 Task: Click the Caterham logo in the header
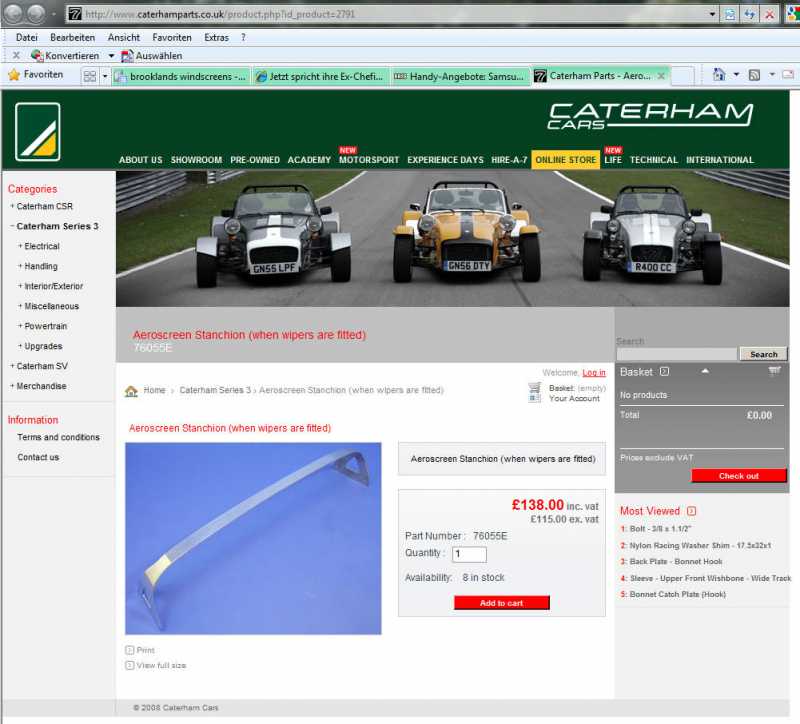click(38, 131)
